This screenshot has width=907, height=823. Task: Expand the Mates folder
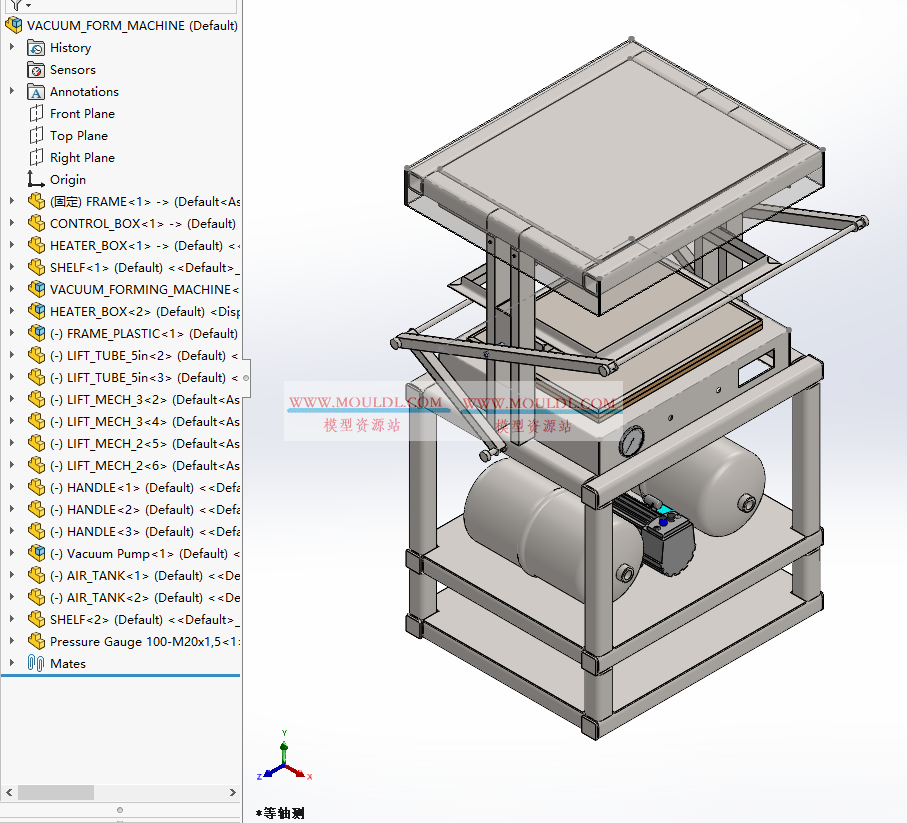12,664
